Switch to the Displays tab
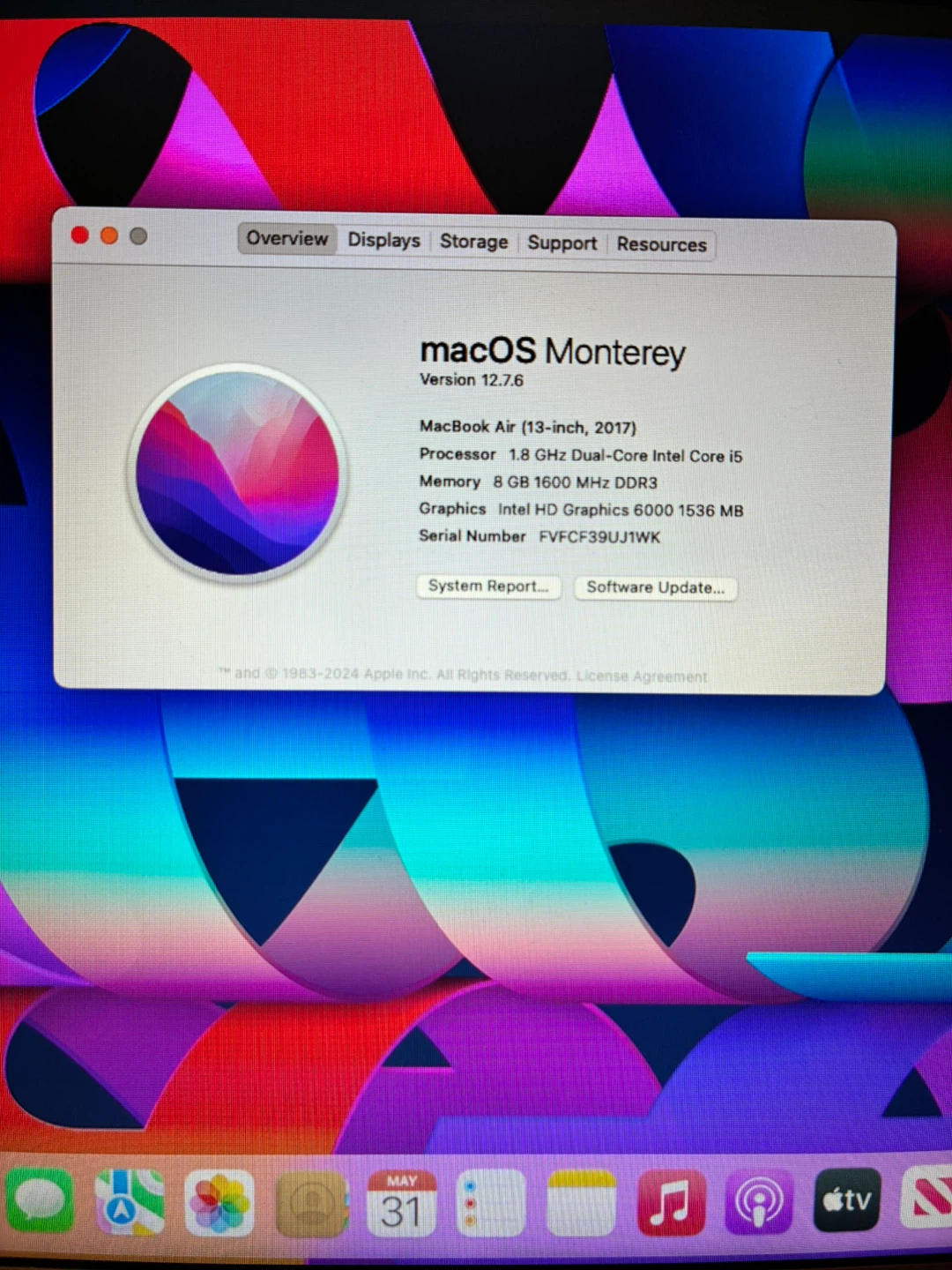Screen dimensions: 952x1270 pos(383,240)
